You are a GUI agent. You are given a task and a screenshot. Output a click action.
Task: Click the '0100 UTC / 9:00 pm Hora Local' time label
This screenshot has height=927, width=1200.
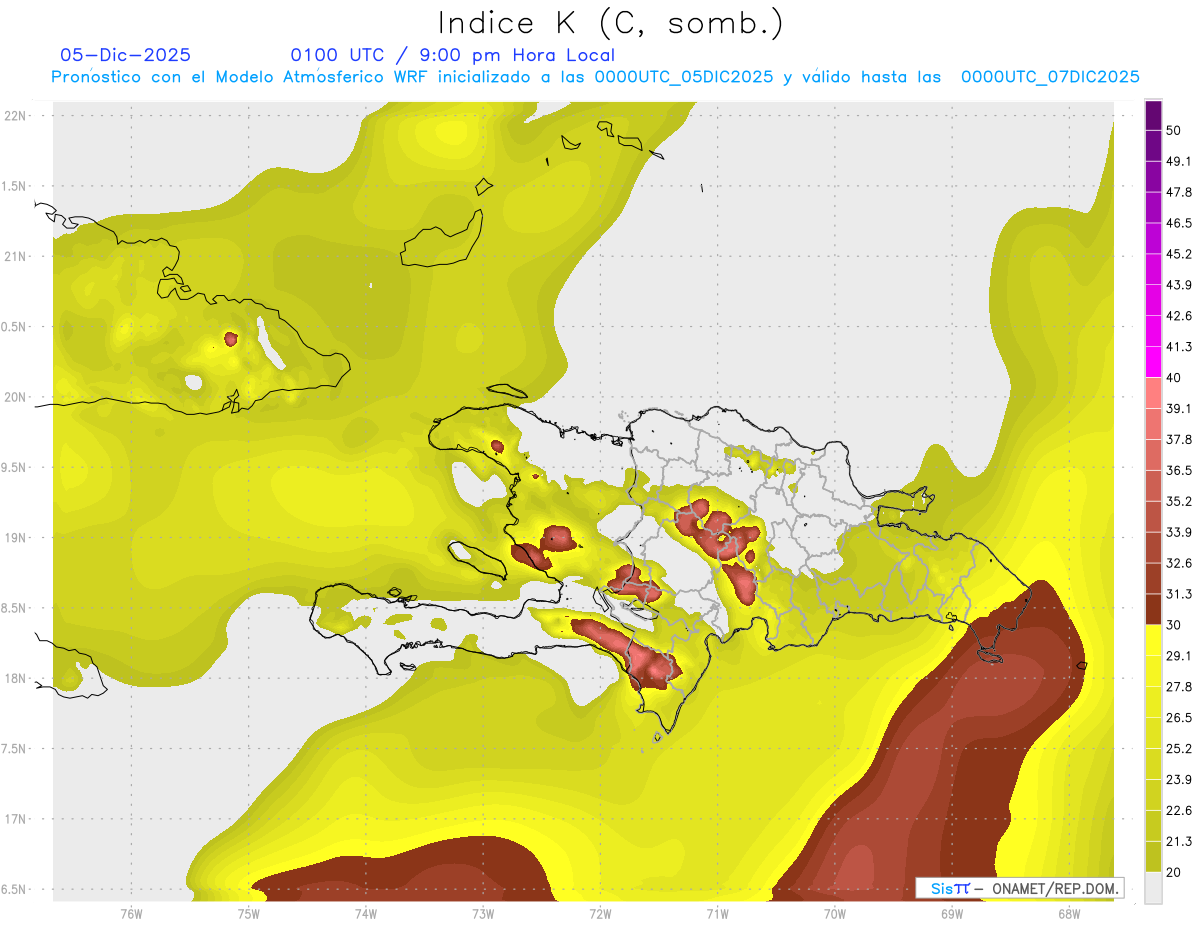pyautogui.click(x=452, y=55)
